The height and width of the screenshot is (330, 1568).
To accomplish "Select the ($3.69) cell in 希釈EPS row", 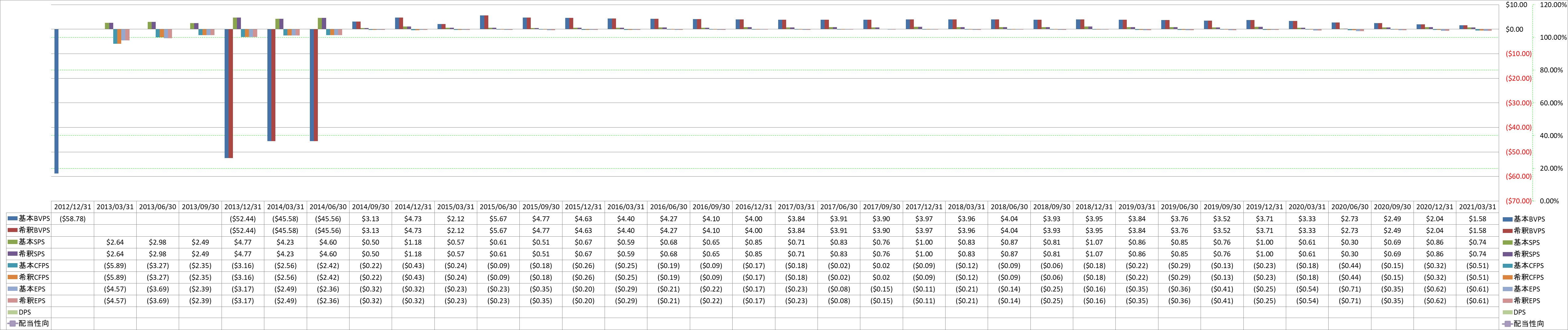I will (158, 301).
